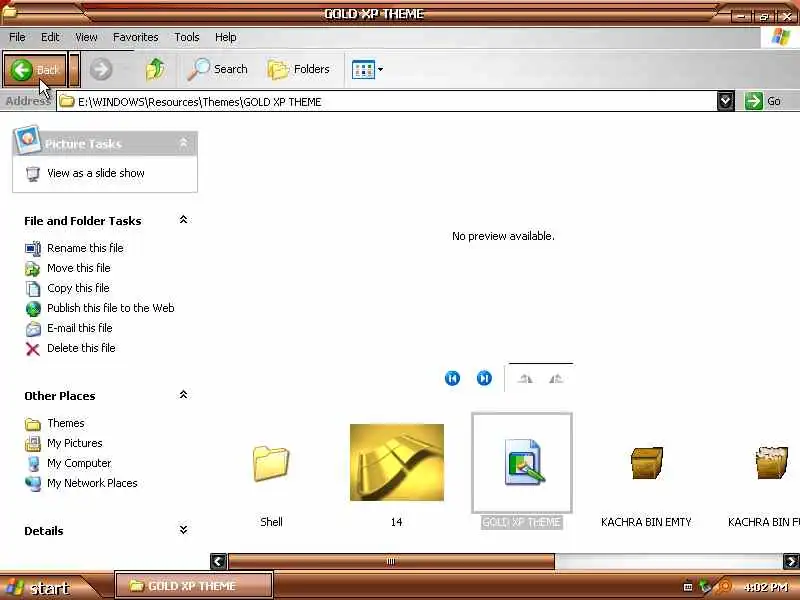The image size is (800, 600).
Task: Collapse File and Folder Tasks section
Action: click(183, 220)
